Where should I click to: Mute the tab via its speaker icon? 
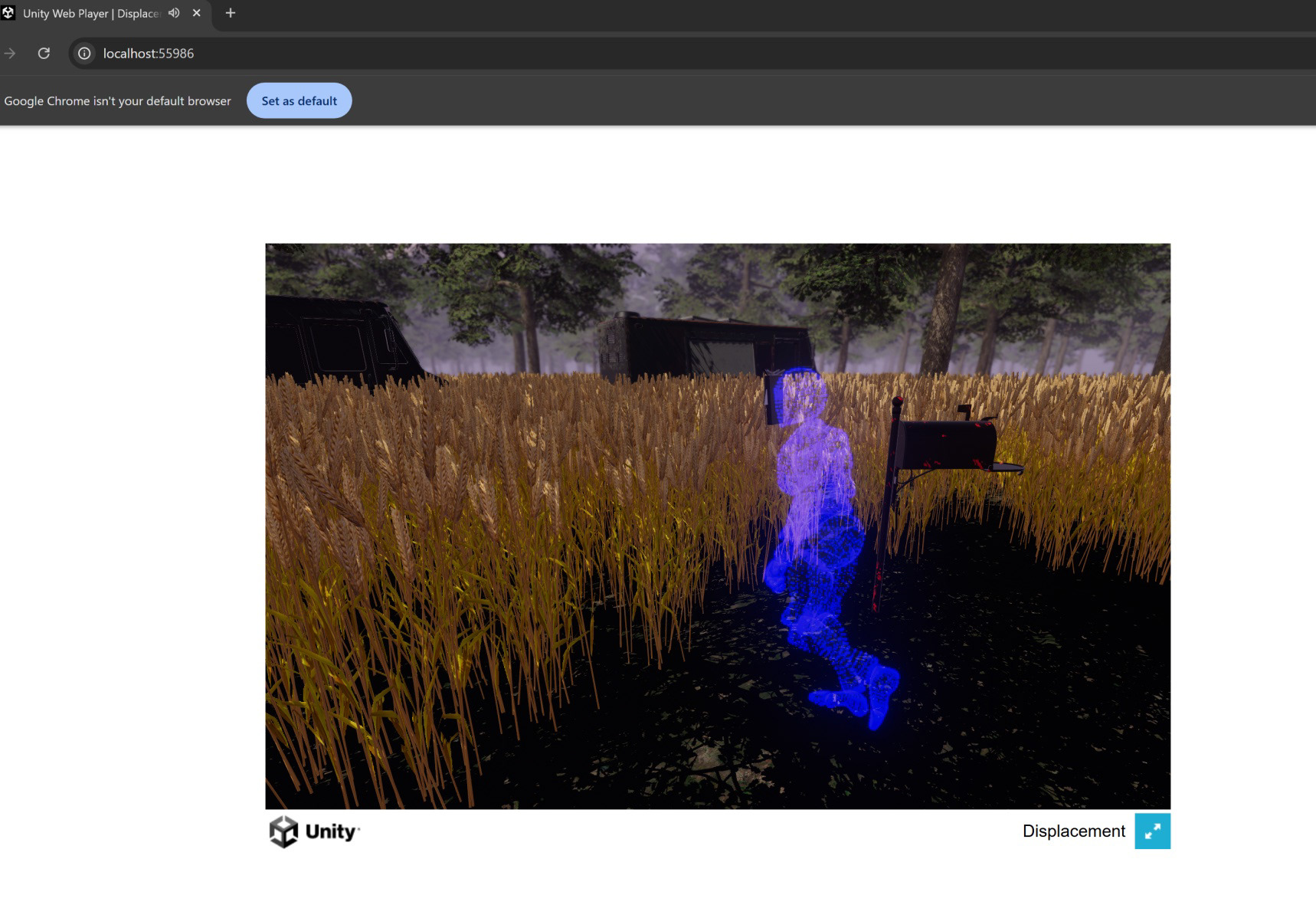(174, 13)
